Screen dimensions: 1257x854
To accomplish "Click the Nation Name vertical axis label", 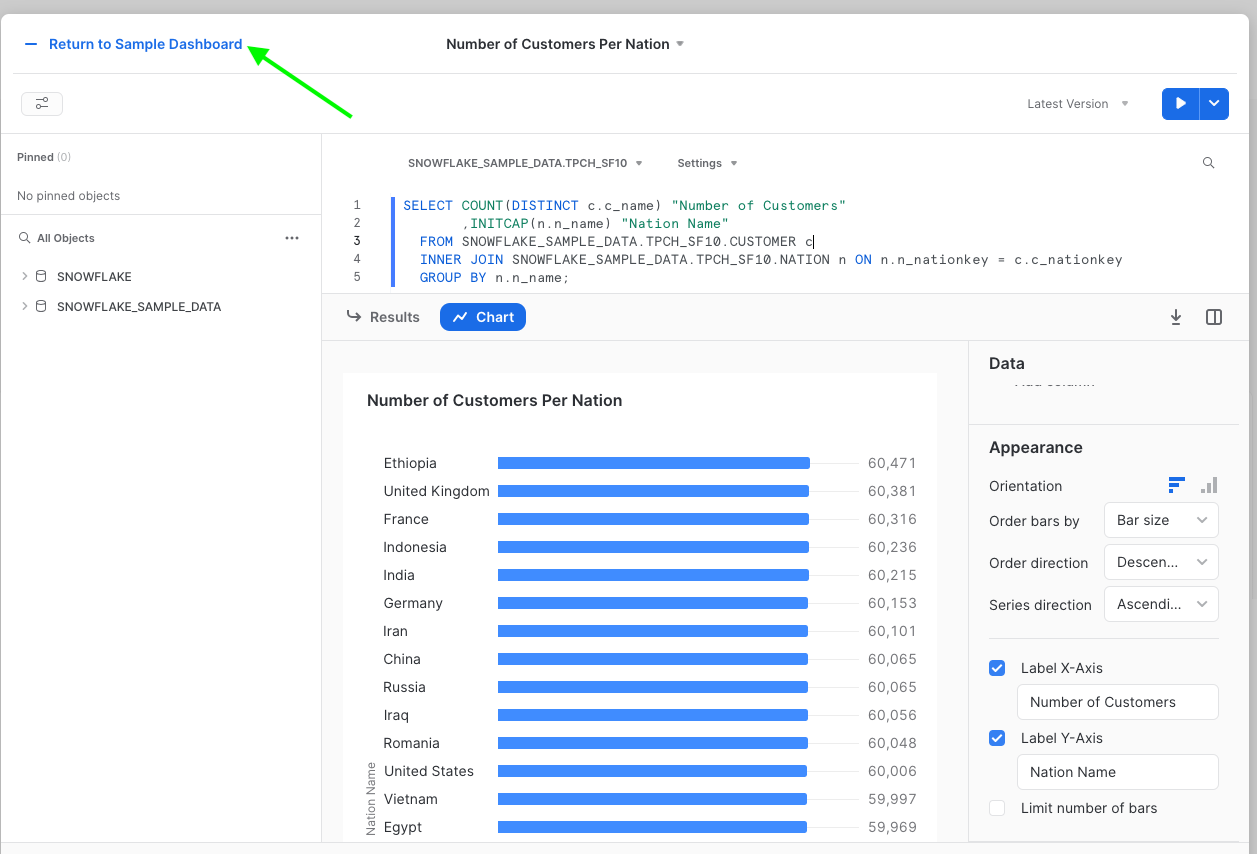I will (x=371, y=799).
